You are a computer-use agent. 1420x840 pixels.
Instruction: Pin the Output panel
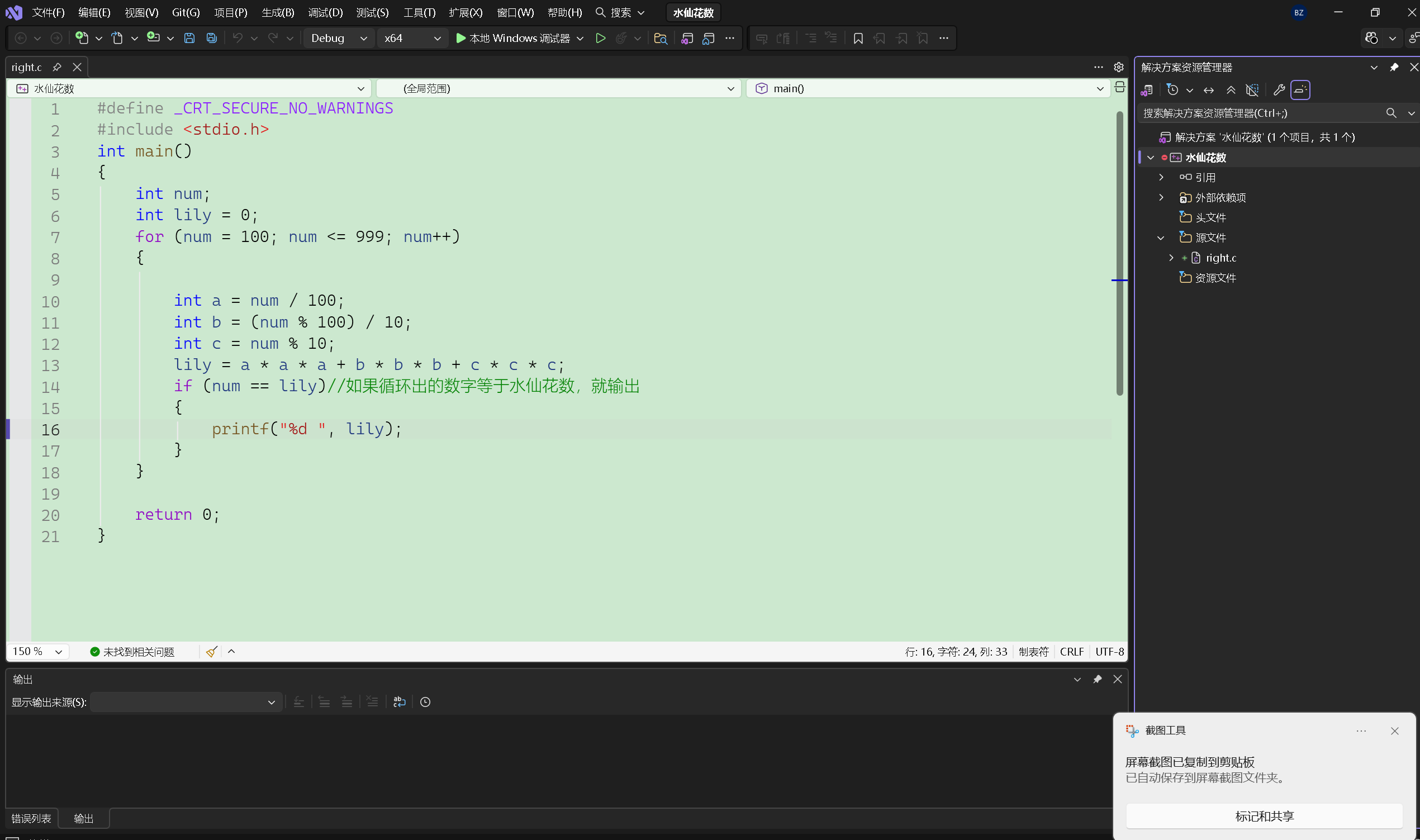tap(1098, 678)
